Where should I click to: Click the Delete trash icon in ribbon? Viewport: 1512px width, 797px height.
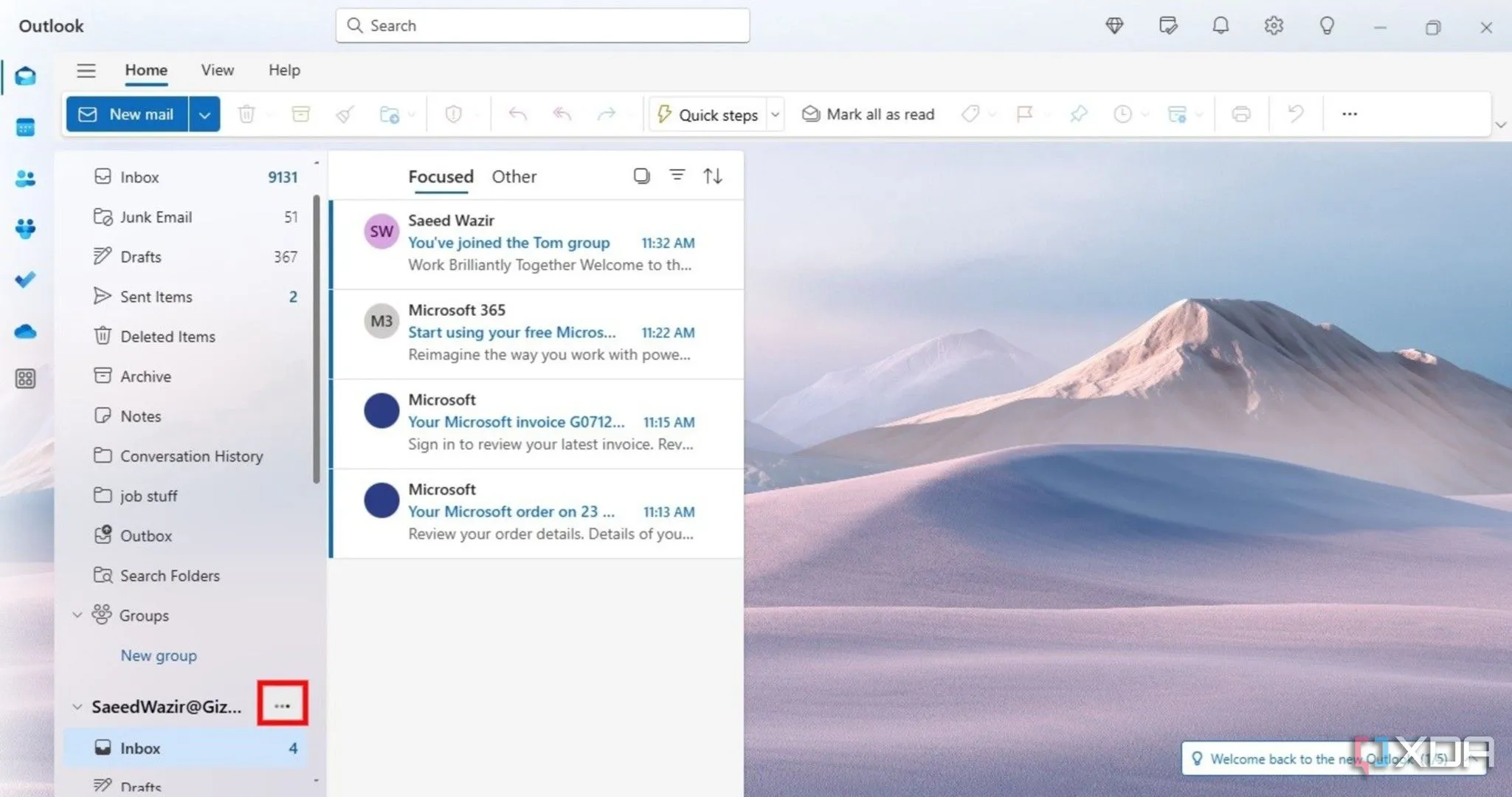246,114
